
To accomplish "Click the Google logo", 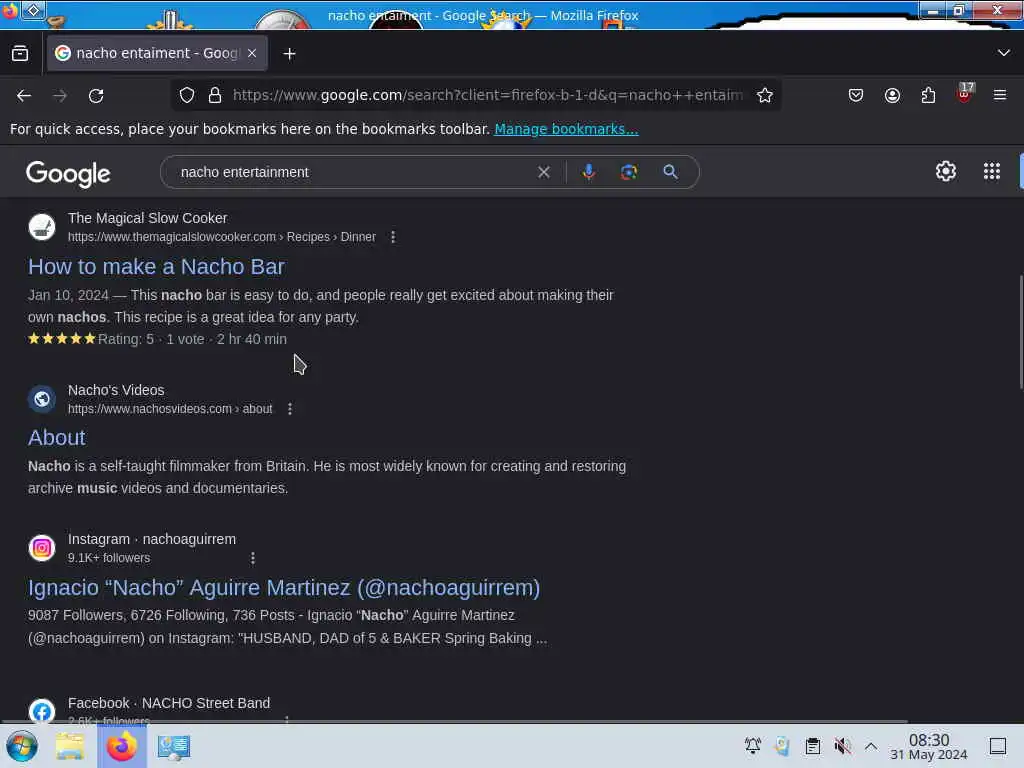I will coord(68,174).
